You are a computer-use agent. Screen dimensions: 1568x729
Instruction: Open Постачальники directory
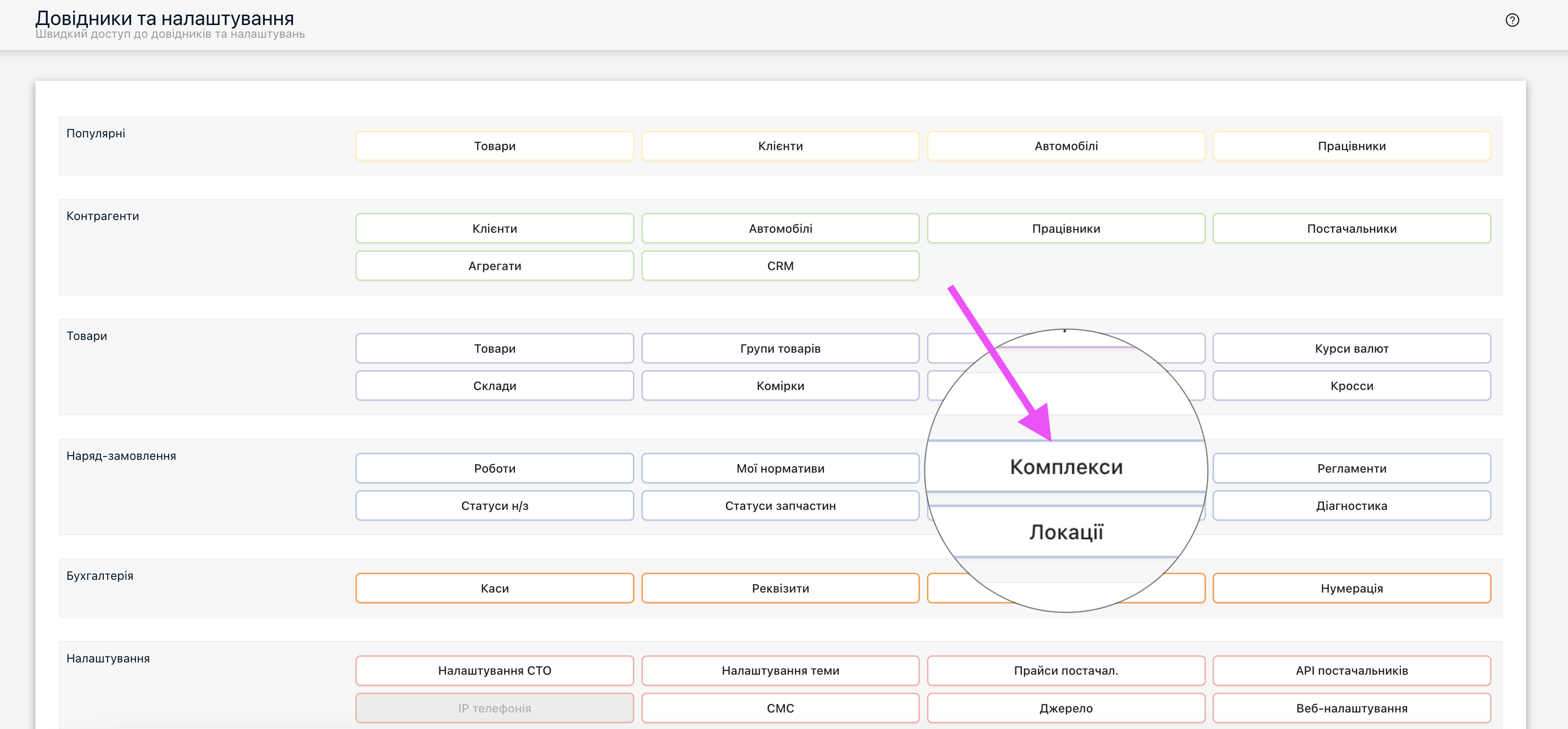tap(1351, 229)
